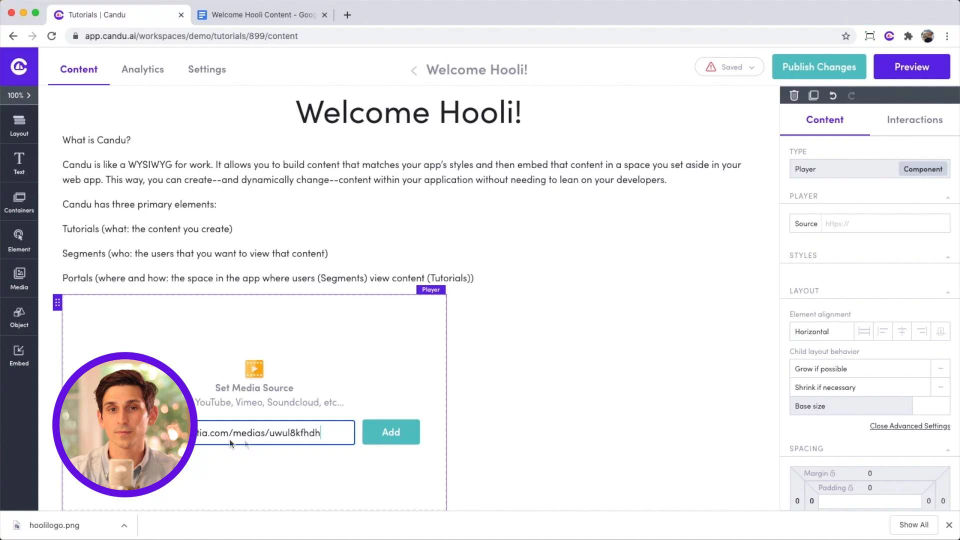
Task: Click the Preview button
Action: tap(912, 67)
